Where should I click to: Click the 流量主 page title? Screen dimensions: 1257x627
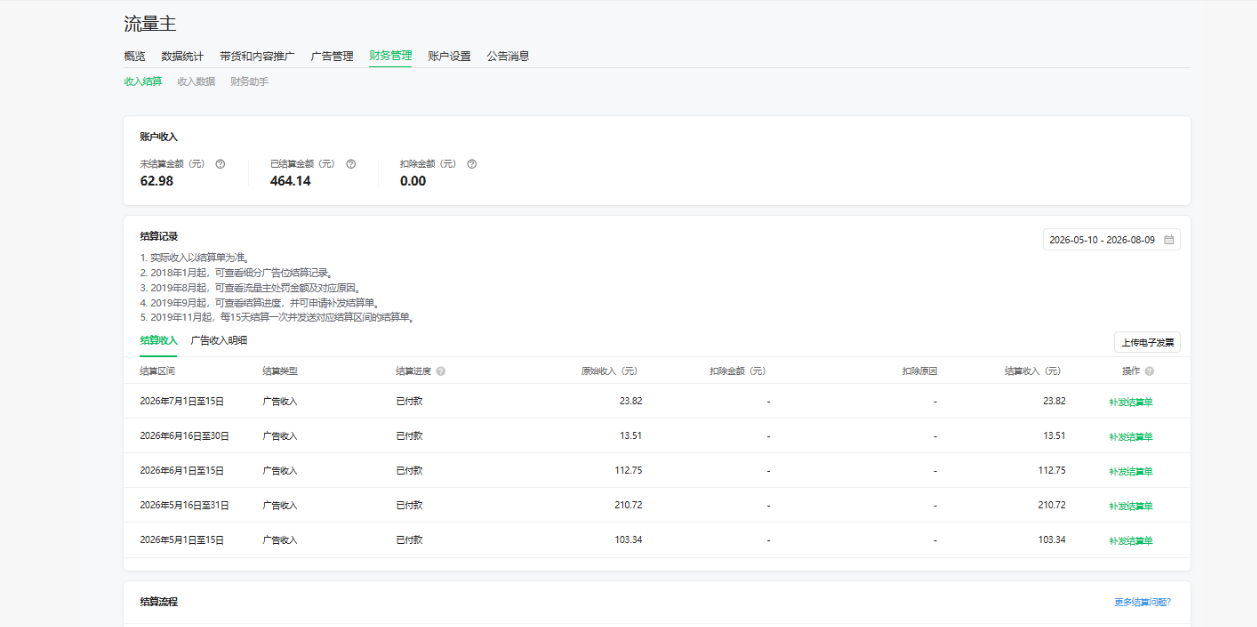tap(150, 24)
